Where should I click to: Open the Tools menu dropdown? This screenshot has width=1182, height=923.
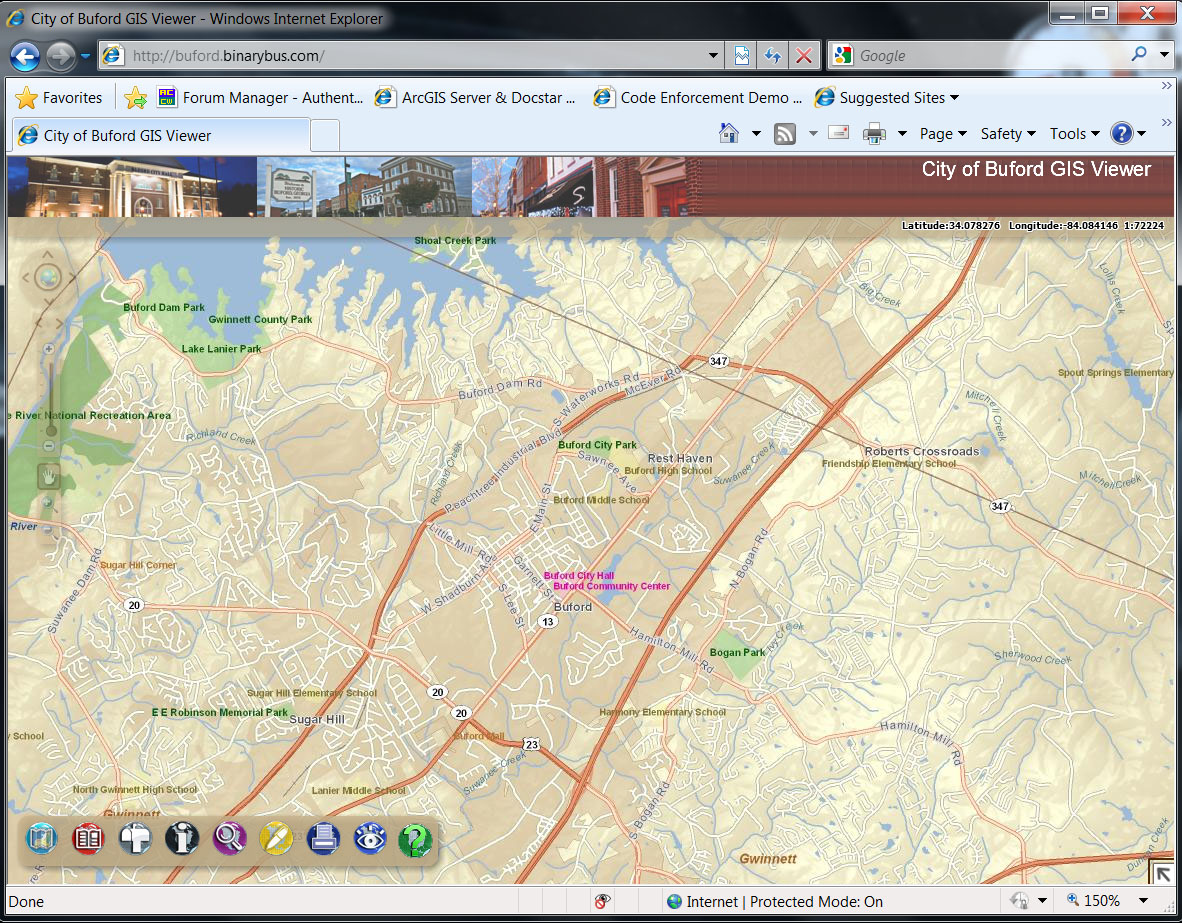pyautogui.click(x=1074, y=133)
